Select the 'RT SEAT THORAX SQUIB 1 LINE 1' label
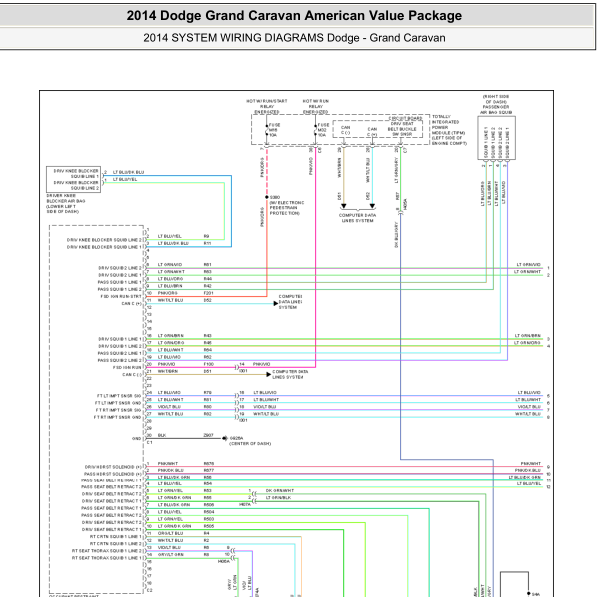The width and height of the screenshot is (600, 597). 107,558
